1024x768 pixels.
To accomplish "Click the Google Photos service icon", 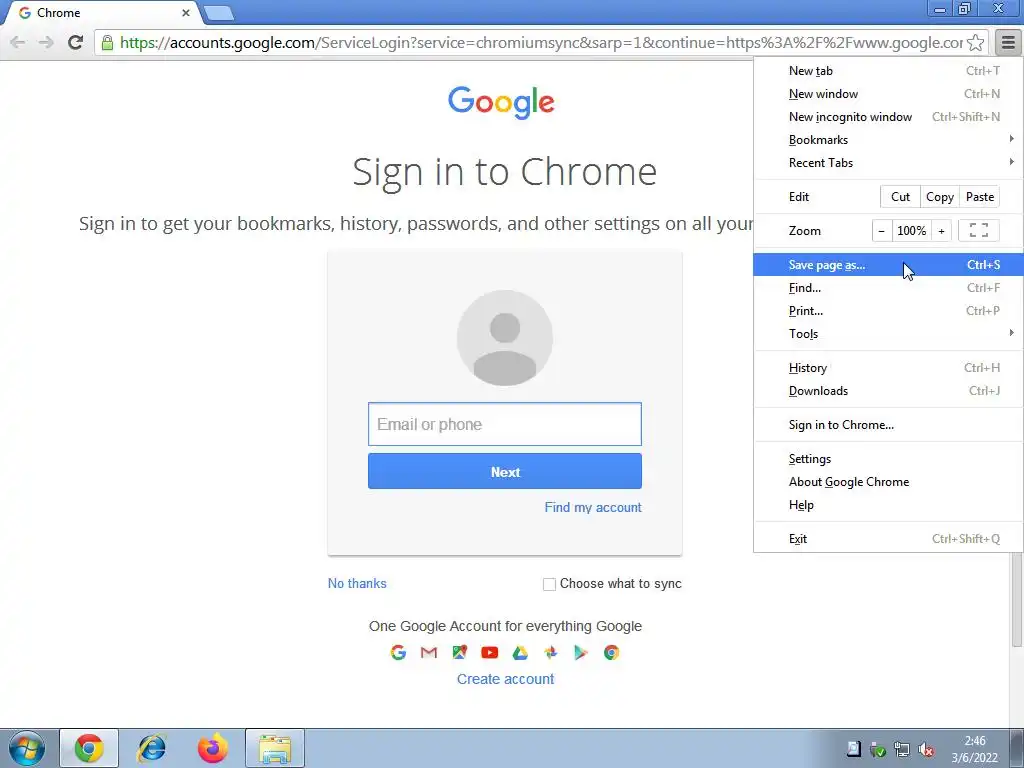I will tap(551, 652).
